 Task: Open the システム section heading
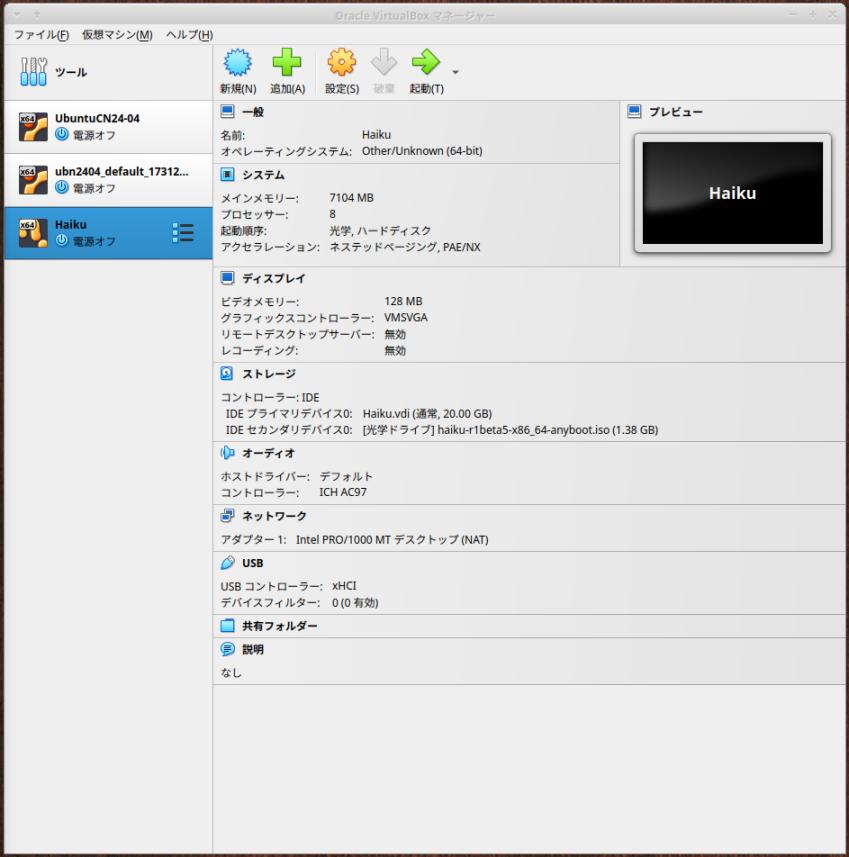coord(264,175)
